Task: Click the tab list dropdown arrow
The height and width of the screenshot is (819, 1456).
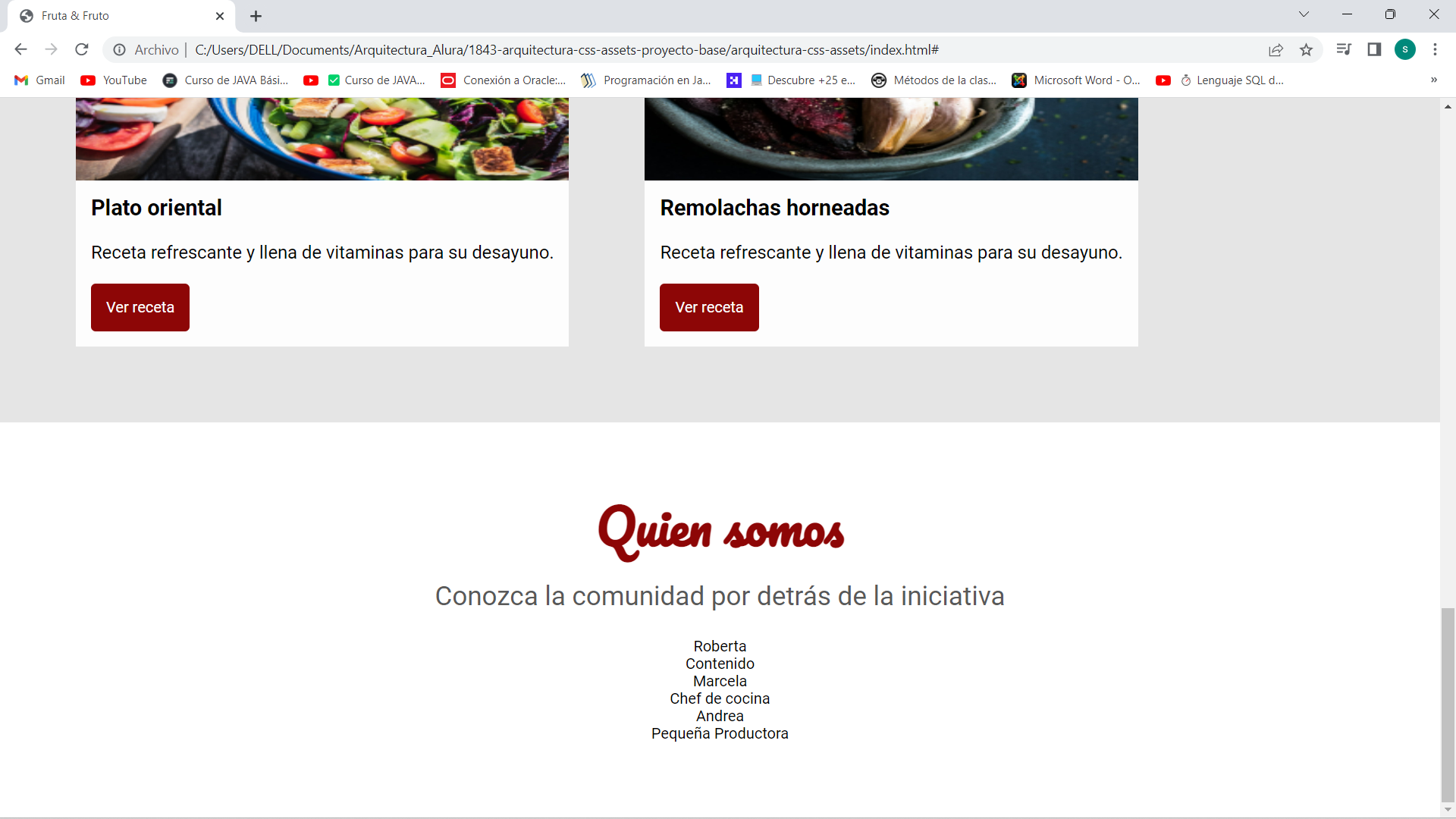Action: (x=1303, y=15)
